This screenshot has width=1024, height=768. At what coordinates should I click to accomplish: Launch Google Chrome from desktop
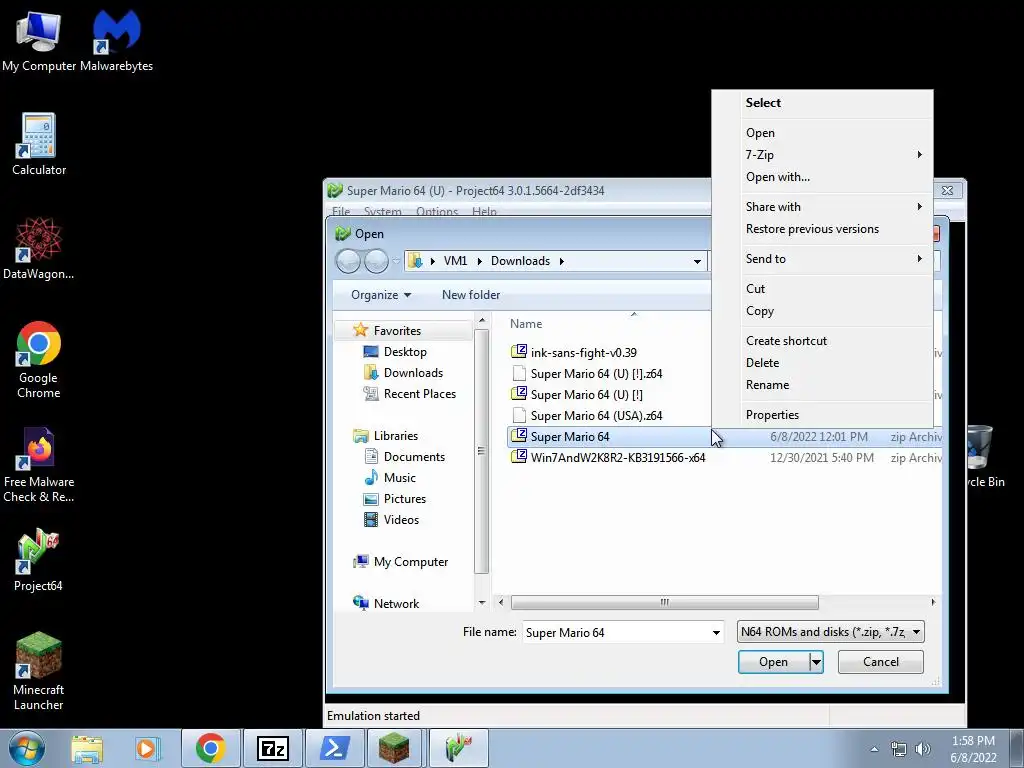pos(39,359)
